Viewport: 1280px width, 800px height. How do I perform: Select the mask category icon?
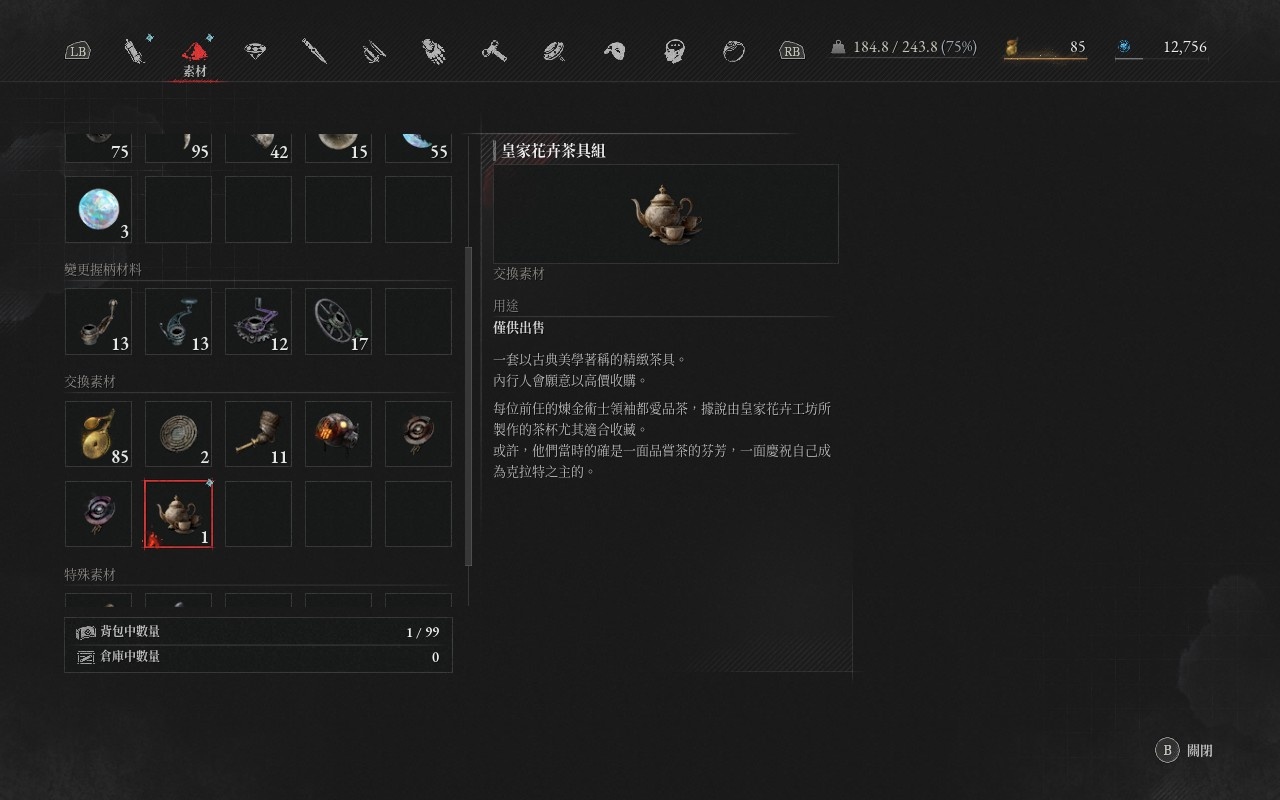(x=614, y=50)
